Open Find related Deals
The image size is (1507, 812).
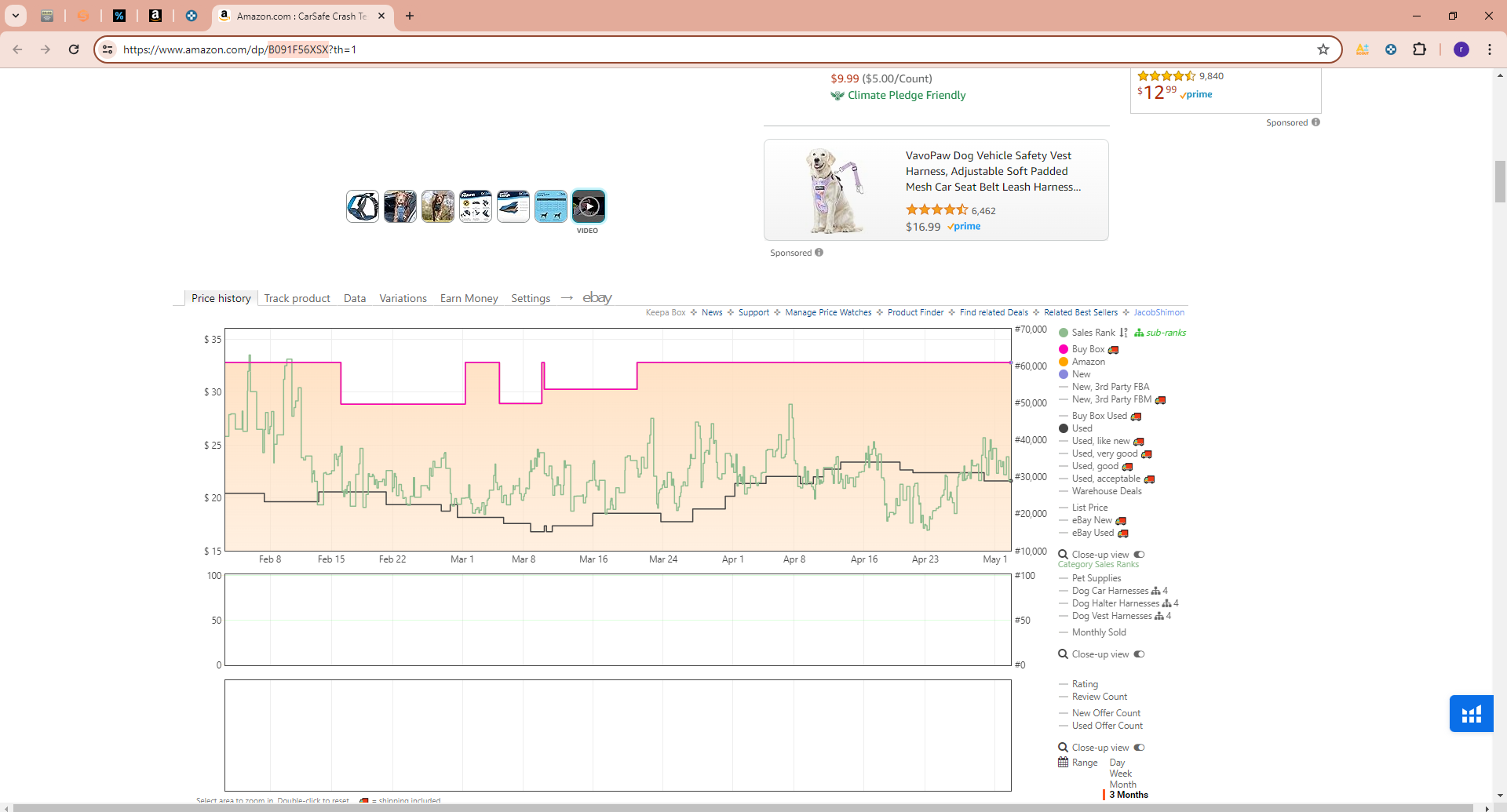point(994,312)
